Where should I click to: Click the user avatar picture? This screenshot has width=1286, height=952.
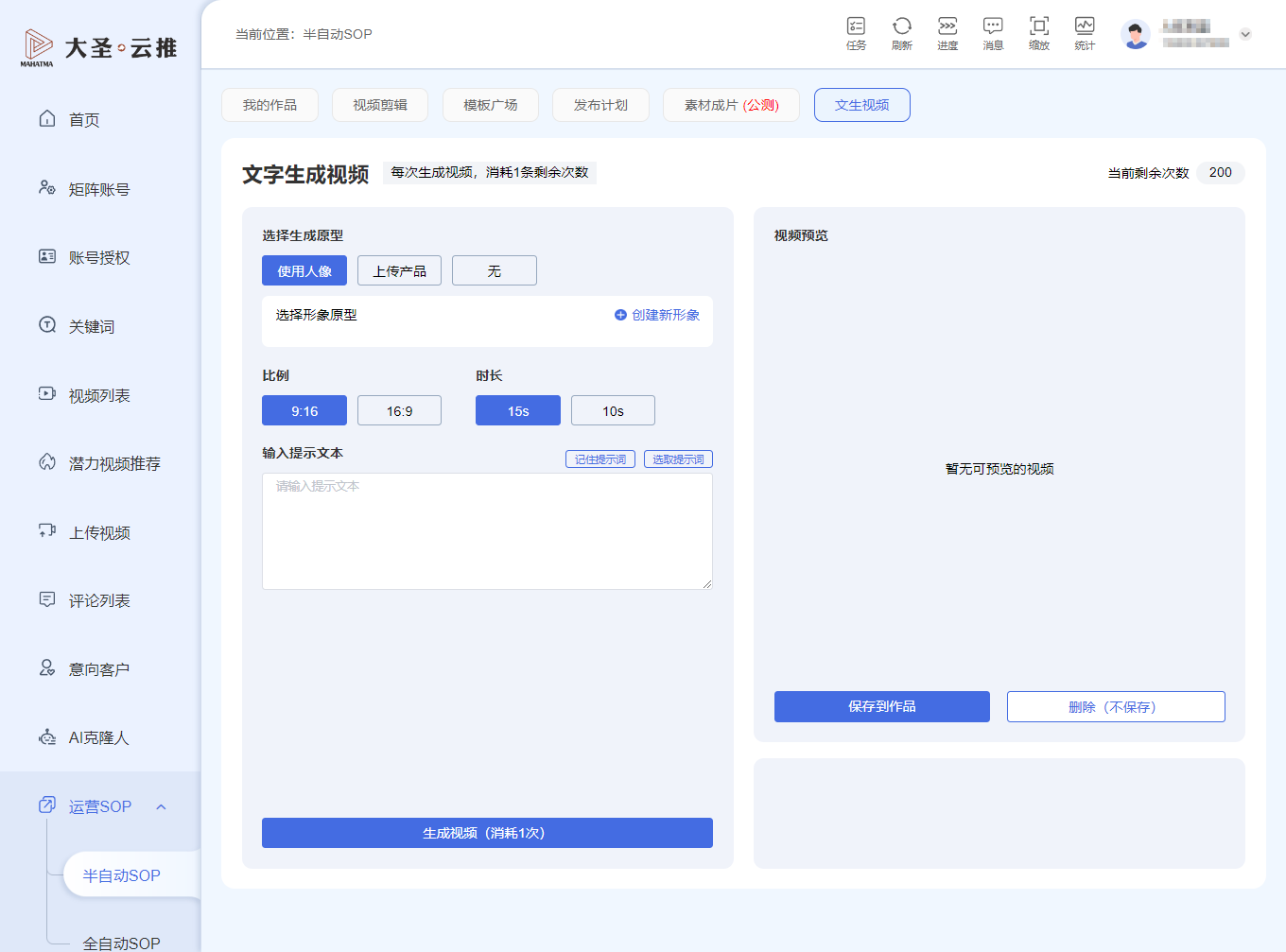pyautogui.click(x=1136, y=34)
